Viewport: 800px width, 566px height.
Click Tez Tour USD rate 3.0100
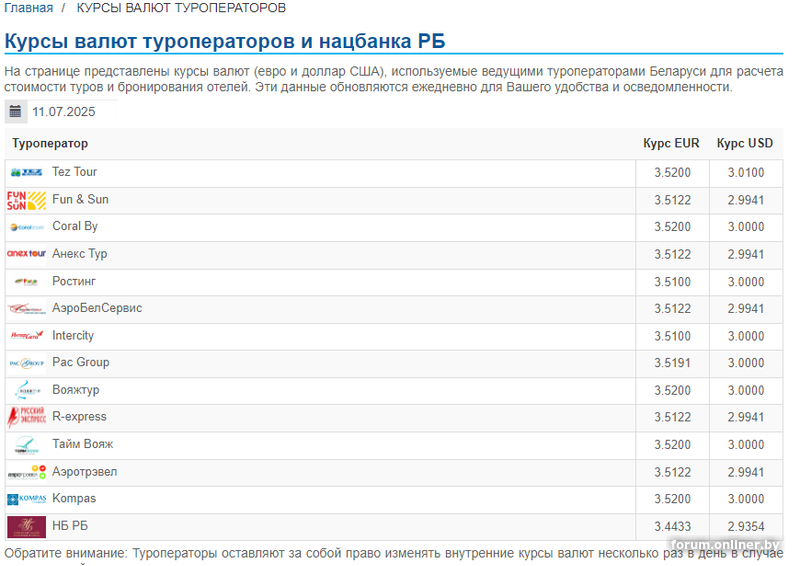[x=746, y=173]
